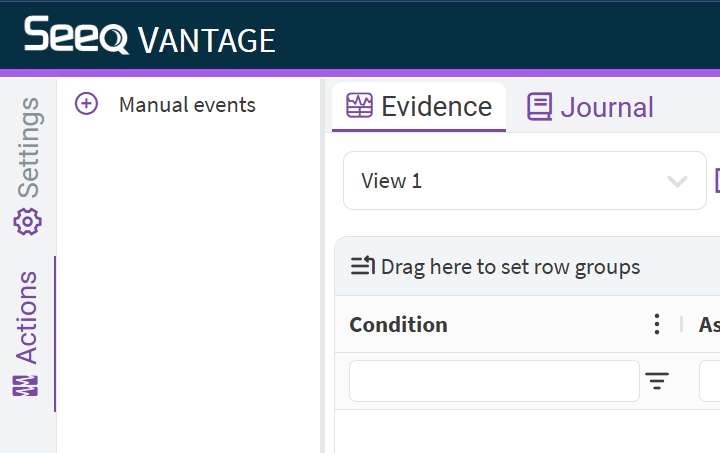Click the Actions panel waveform icon
This screenshot has height=453, width=720.
coord(26,385)
